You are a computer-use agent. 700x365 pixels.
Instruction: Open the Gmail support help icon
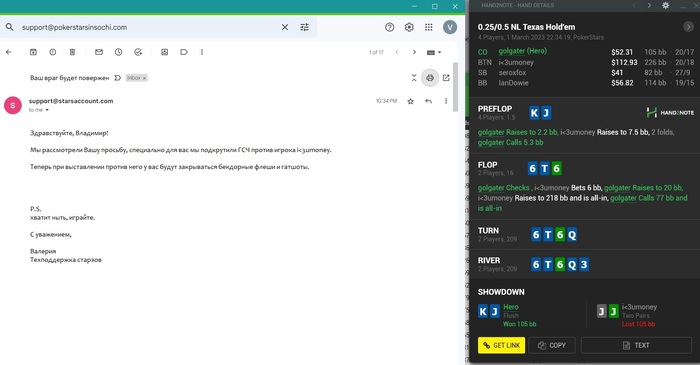coord(389,27)
